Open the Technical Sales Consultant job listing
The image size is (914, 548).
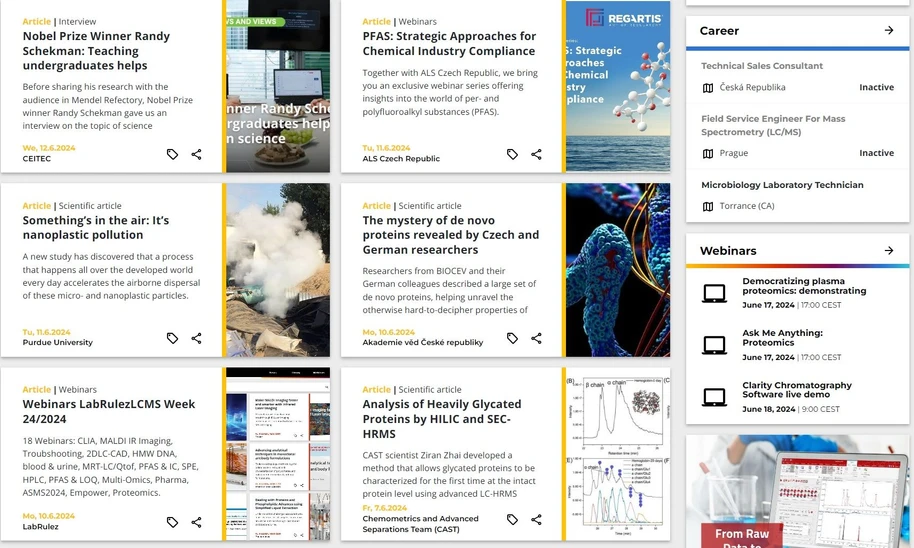click(x=762, y=66)
